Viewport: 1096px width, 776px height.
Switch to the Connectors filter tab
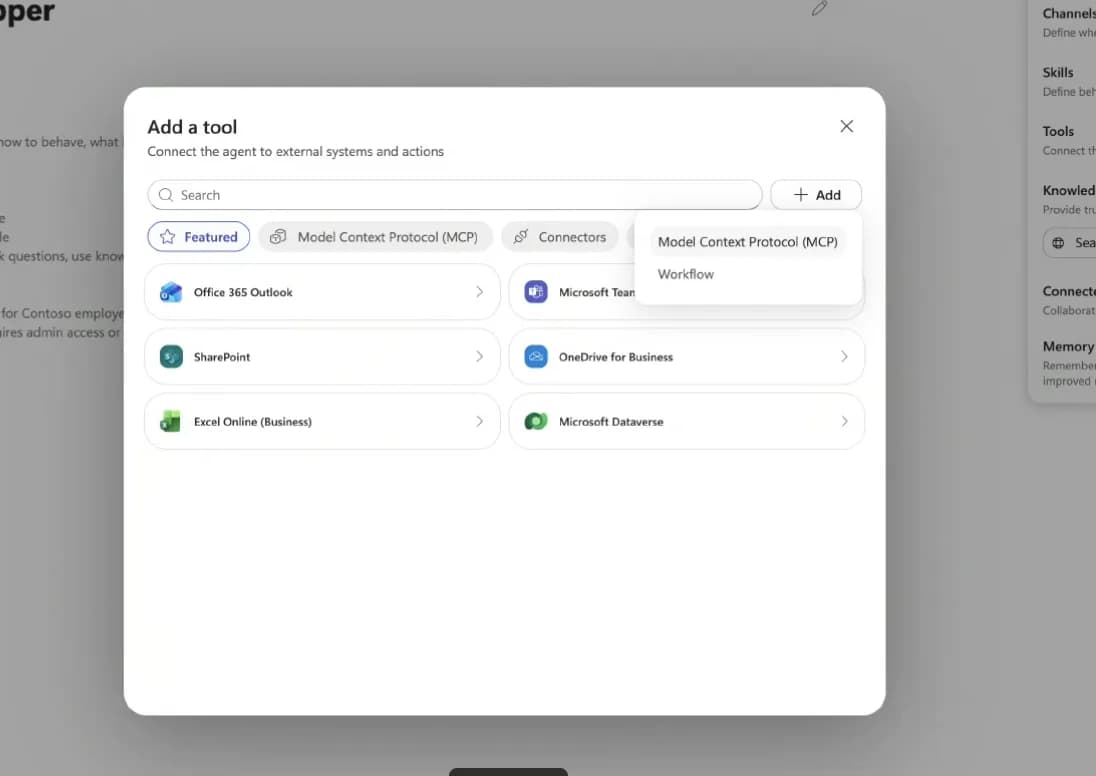pos(560,237)
